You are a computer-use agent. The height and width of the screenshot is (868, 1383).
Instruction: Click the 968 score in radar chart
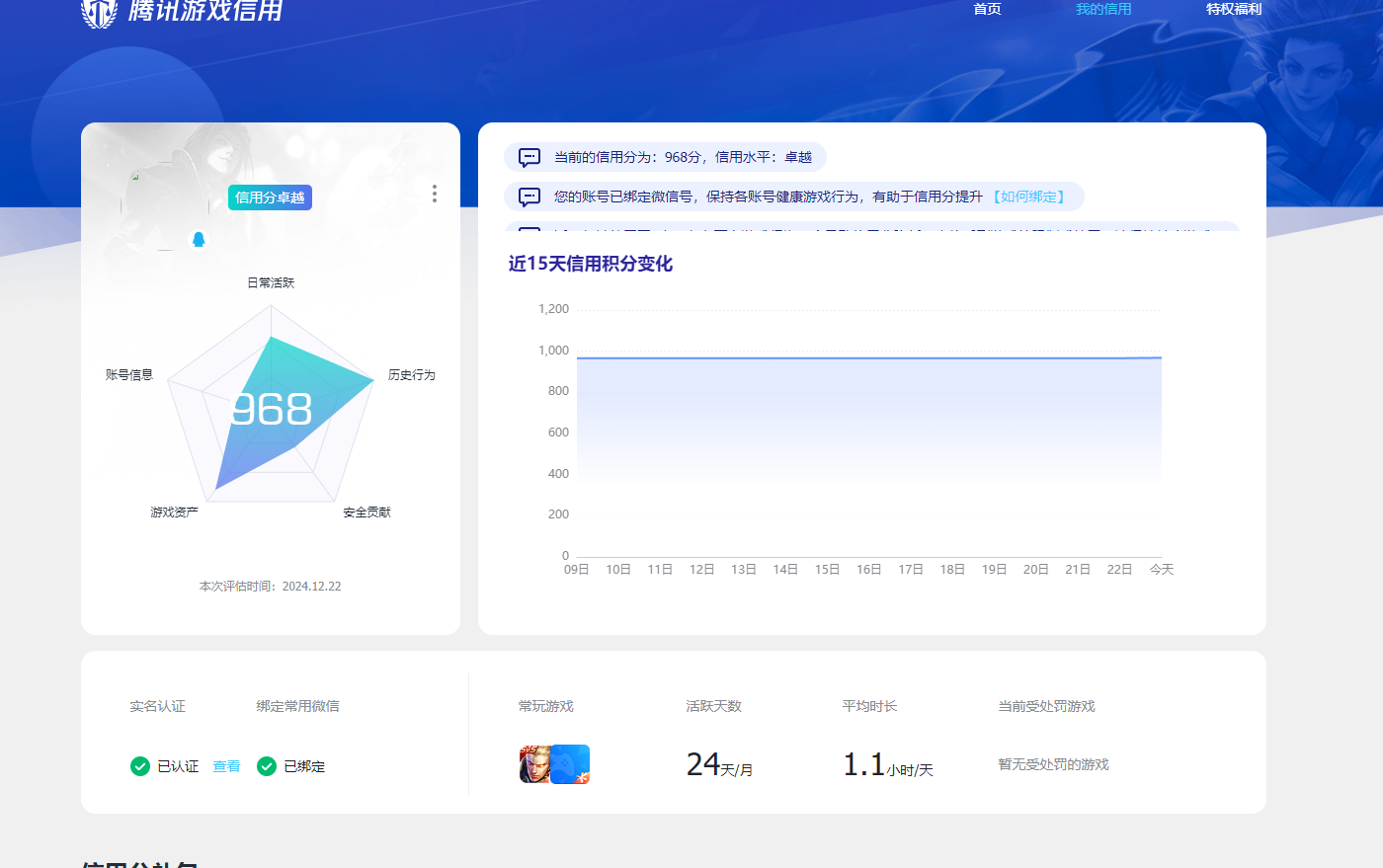pyautogui.click(x=271, y=409)
